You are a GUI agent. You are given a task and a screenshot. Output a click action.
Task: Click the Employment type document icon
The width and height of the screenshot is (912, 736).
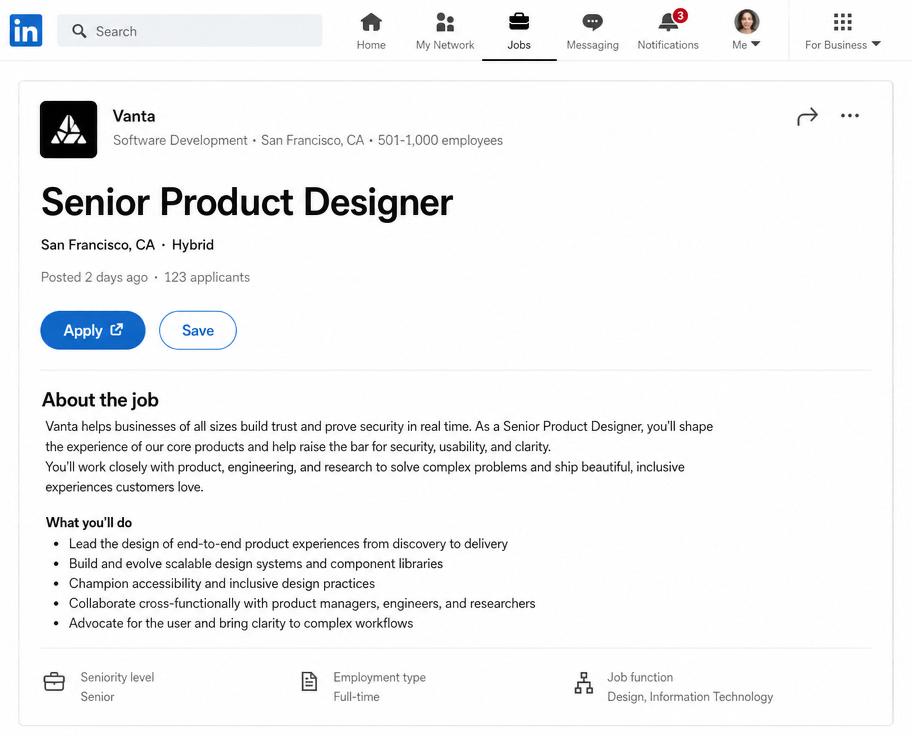[309, 681]
